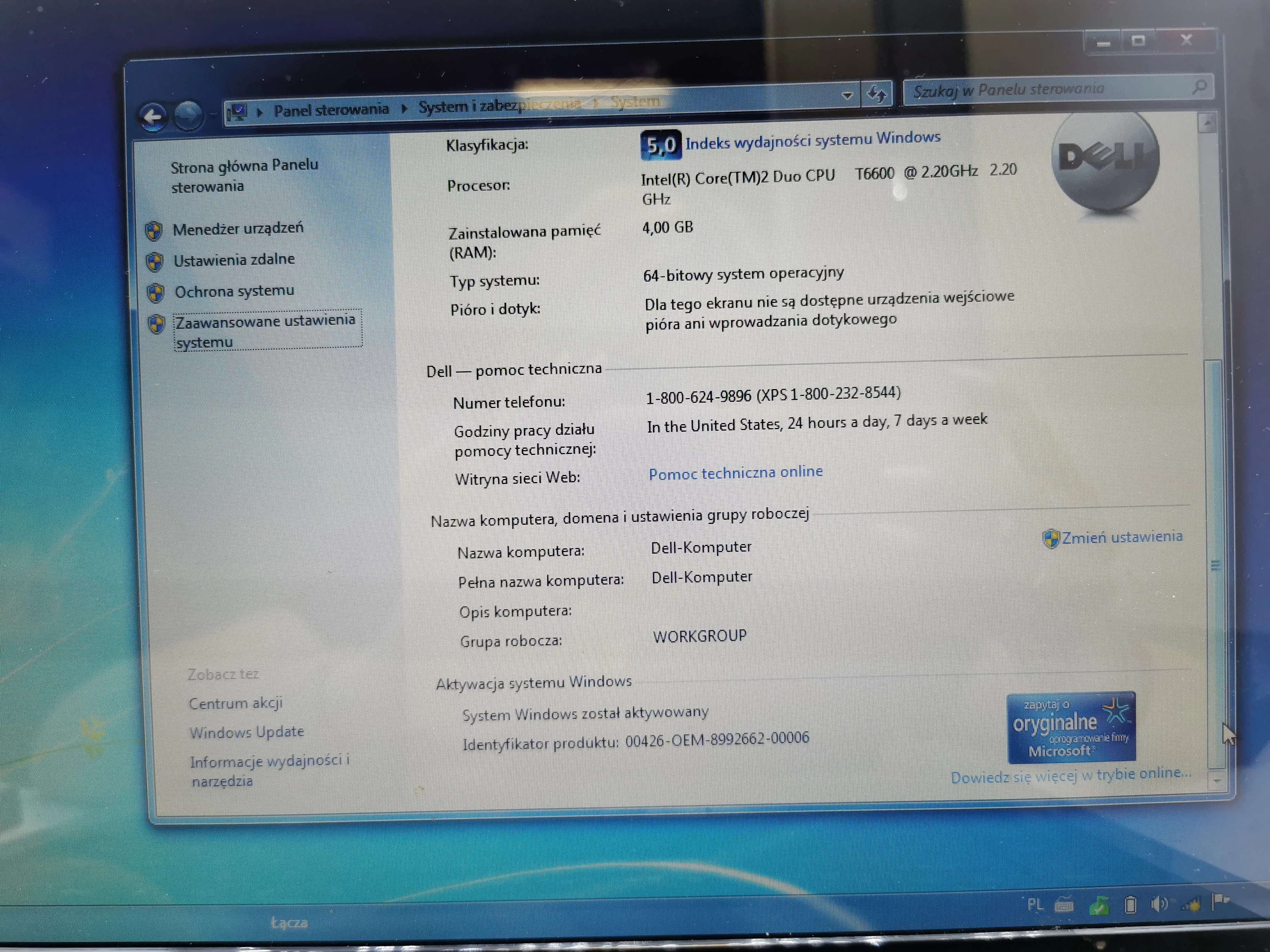
Task: Click the Dell-Komputer value beside Nazwa komputera
Action: click(700, 547)
